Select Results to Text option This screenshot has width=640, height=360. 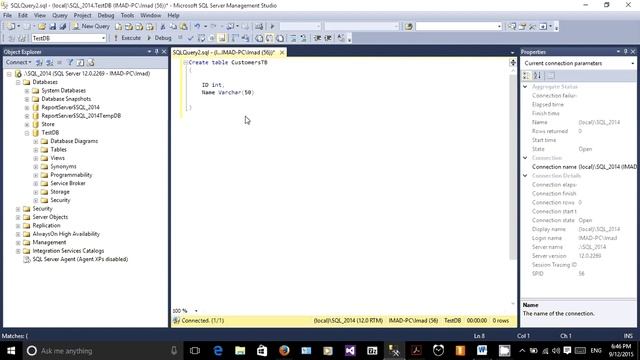pos(259,38)
